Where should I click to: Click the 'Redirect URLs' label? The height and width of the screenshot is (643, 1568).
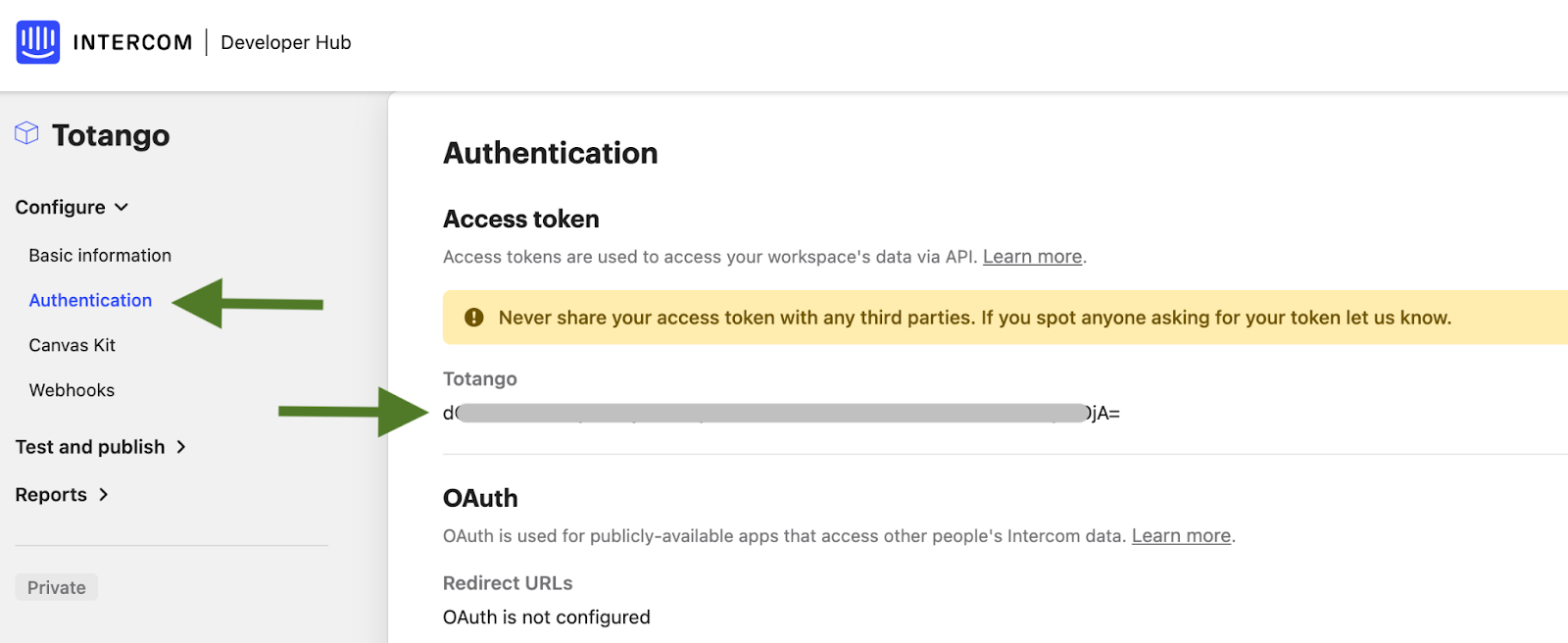pyautogui.click(x=508, y=583)
